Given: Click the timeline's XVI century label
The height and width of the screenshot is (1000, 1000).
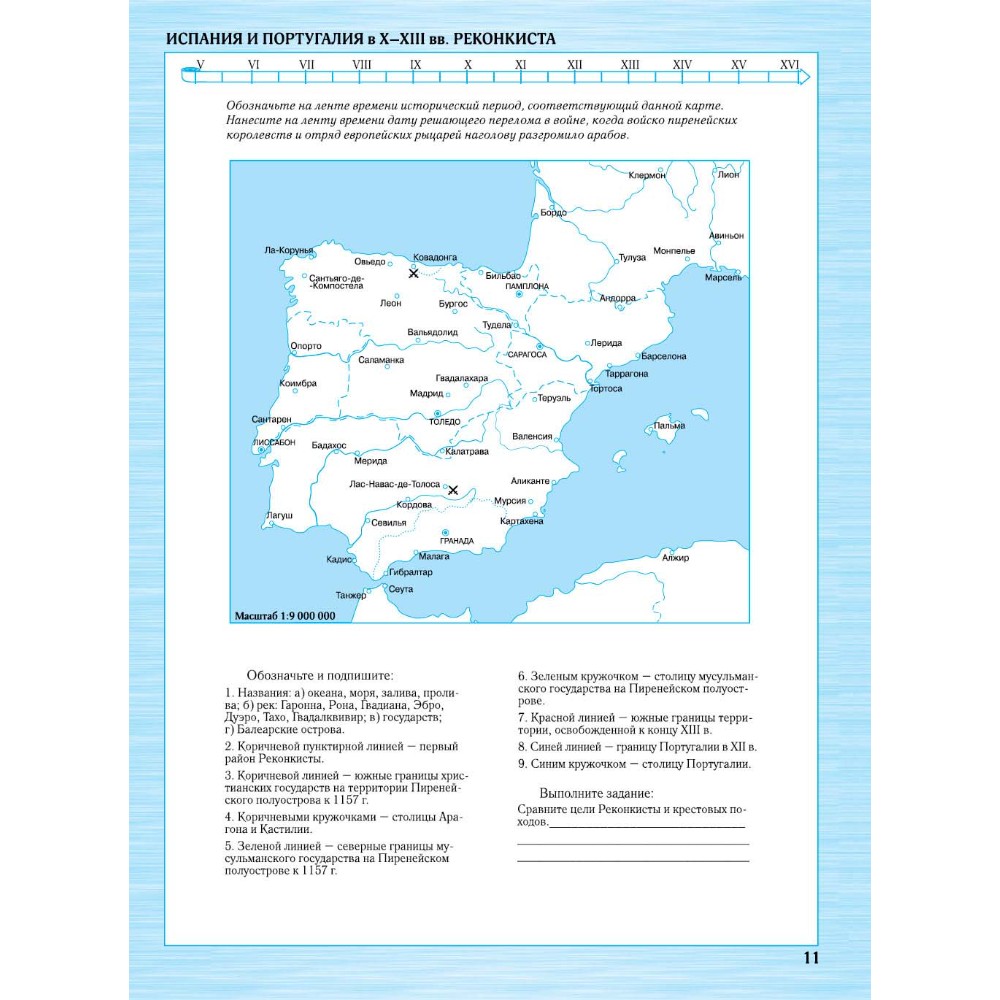Looking at the screenshot, I should (789, 65).
